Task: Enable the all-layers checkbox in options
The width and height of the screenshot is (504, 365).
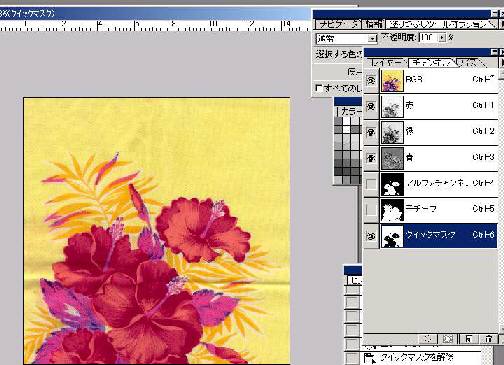Action: [319, 88]
